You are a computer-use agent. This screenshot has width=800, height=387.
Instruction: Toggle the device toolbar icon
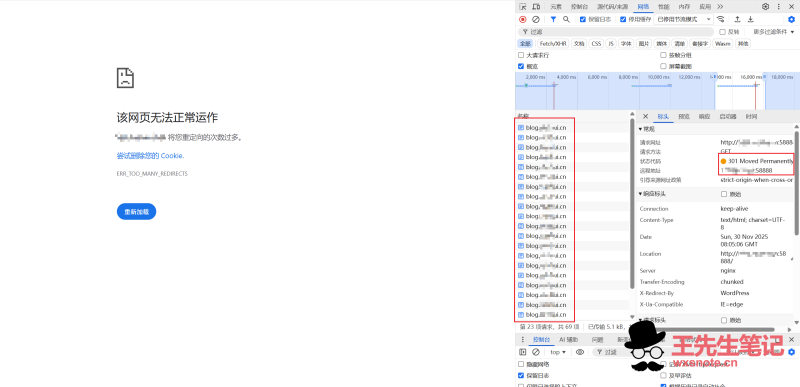(x=536, y=7)
